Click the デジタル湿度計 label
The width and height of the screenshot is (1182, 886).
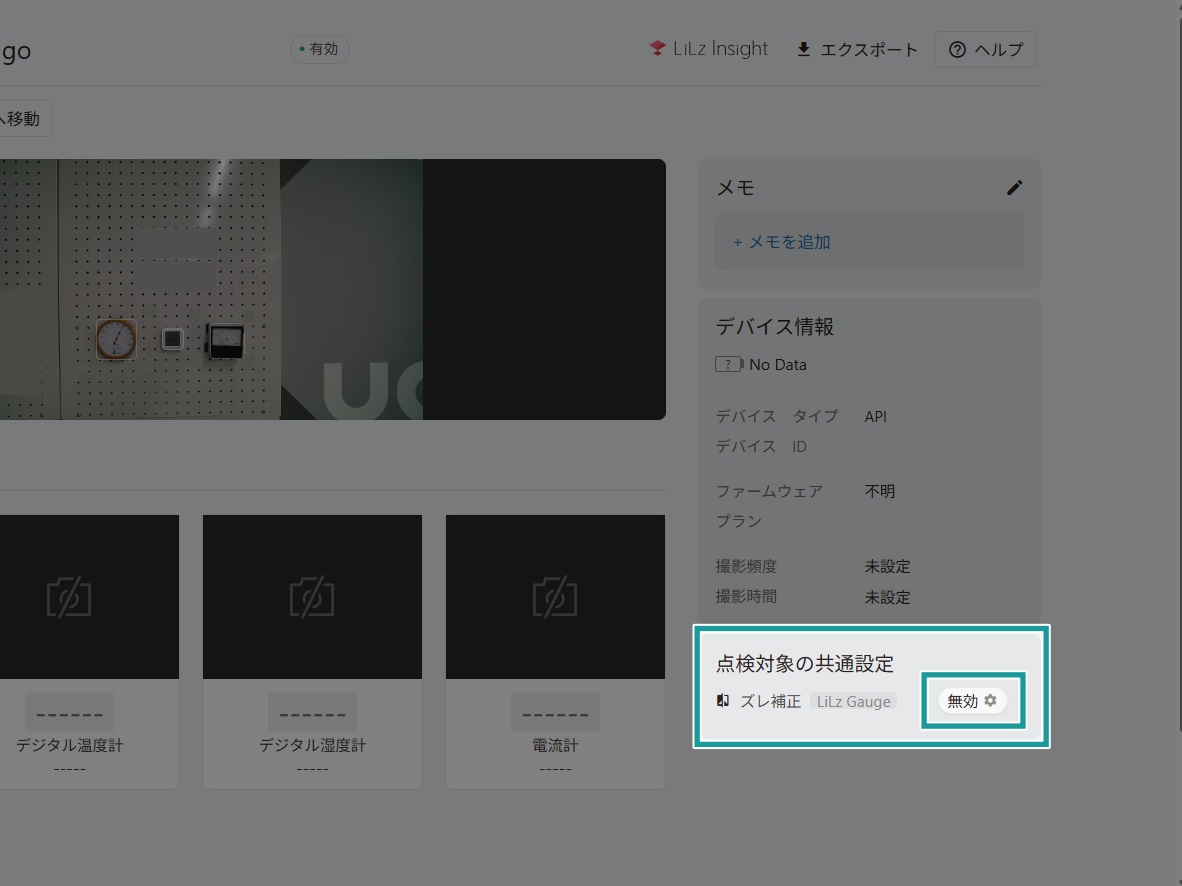[x=312, y=745]
